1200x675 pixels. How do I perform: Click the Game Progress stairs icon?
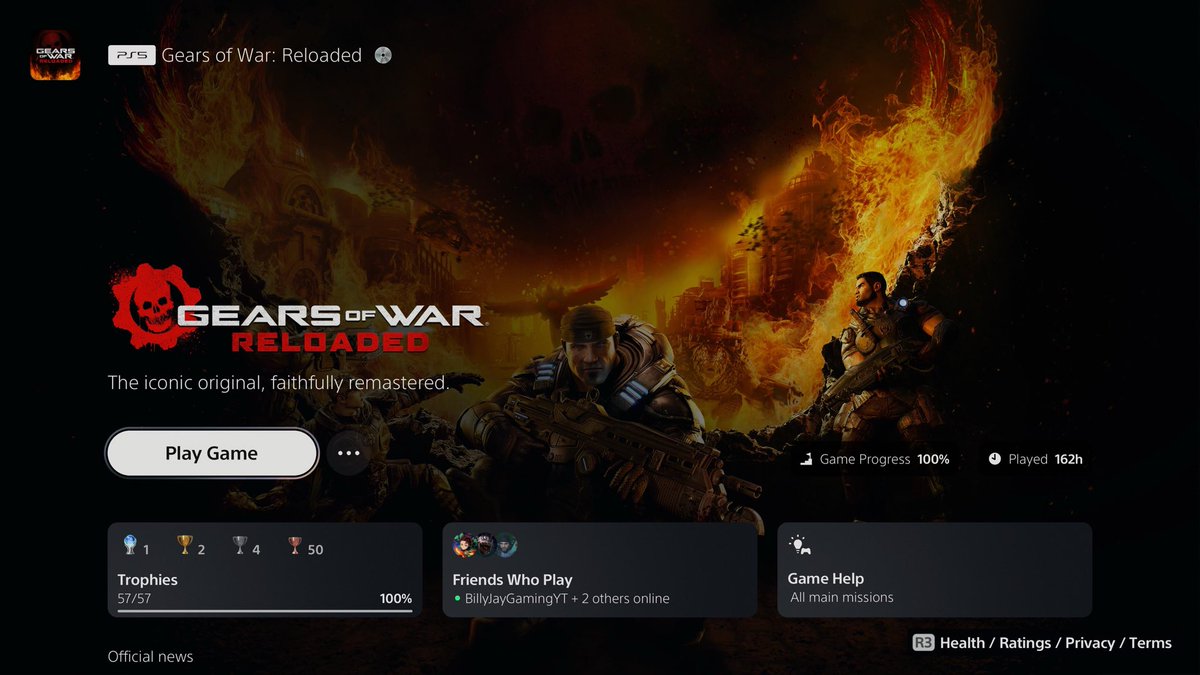pyautogui.click(x=805, y=459)
